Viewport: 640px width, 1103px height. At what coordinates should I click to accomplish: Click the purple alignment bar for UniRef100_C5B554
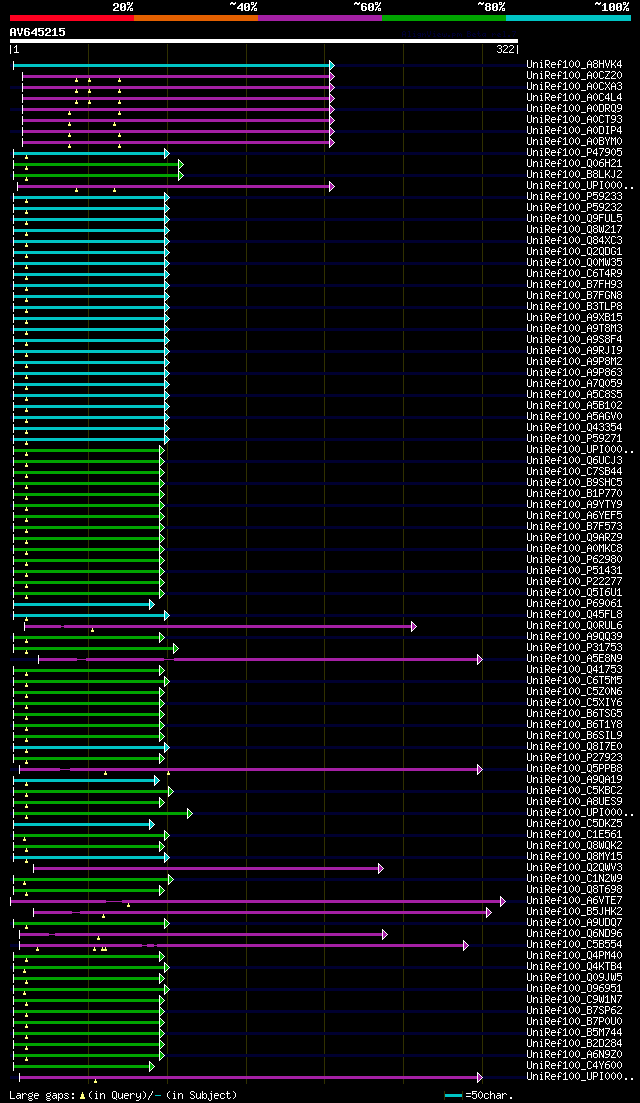coord(244,945)
